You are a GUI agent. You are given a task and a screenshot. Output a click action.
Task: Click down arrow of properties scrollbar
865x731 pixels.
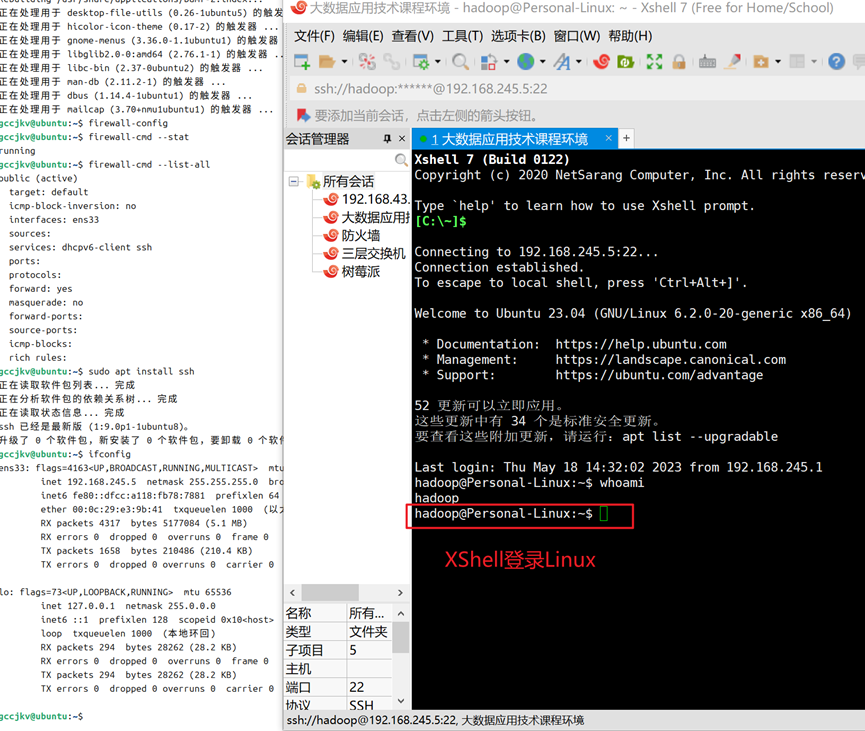point(401,701)
